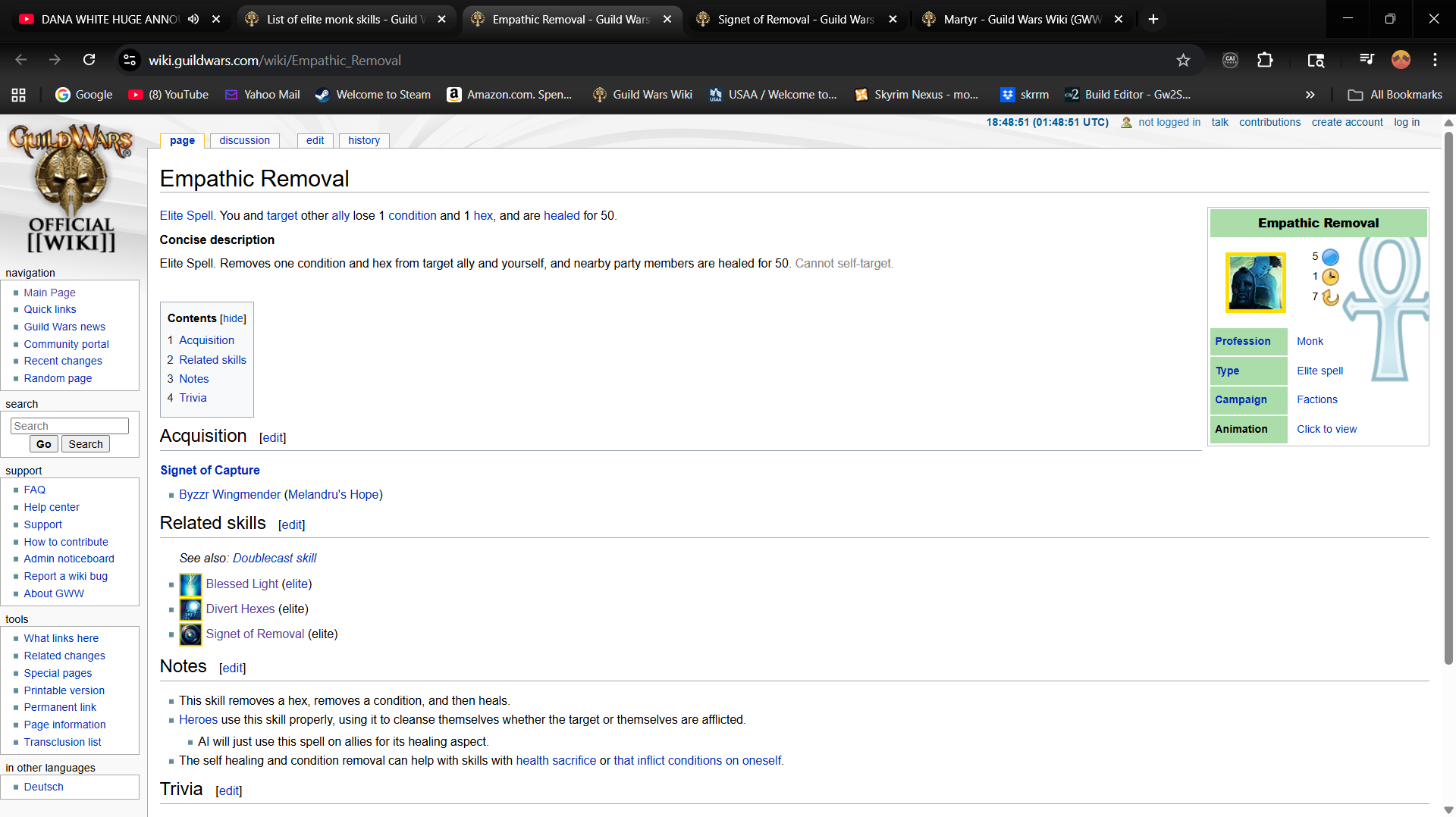Screen dimensions: 1456x817
Task: Open the Deutsch language link
Action: coord(43,787)
